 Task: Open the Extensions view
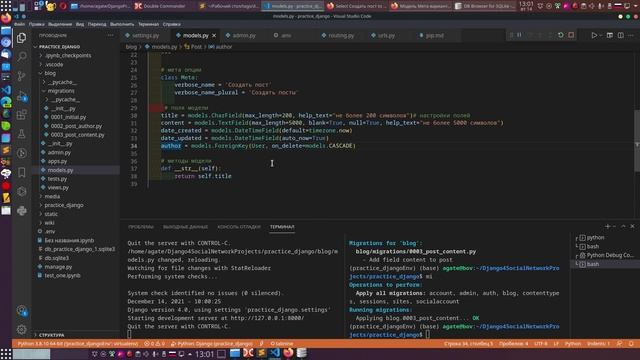pos(22,115)
